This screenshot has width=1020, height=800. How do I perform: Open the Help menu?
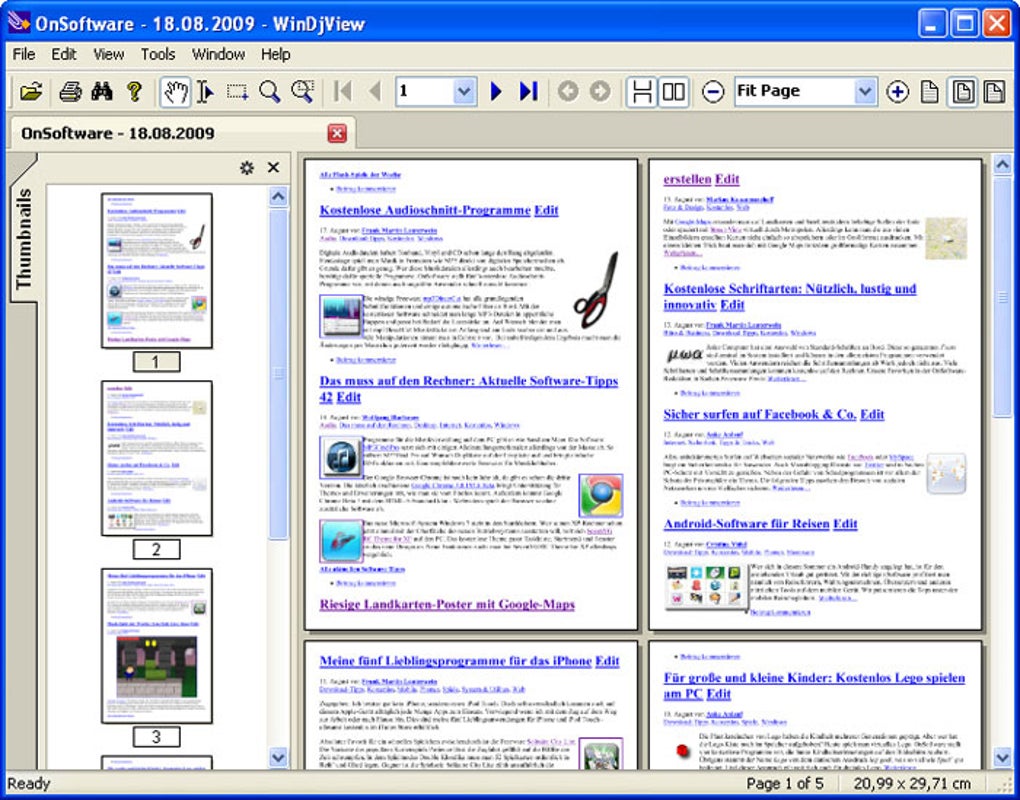pos(275,54)
